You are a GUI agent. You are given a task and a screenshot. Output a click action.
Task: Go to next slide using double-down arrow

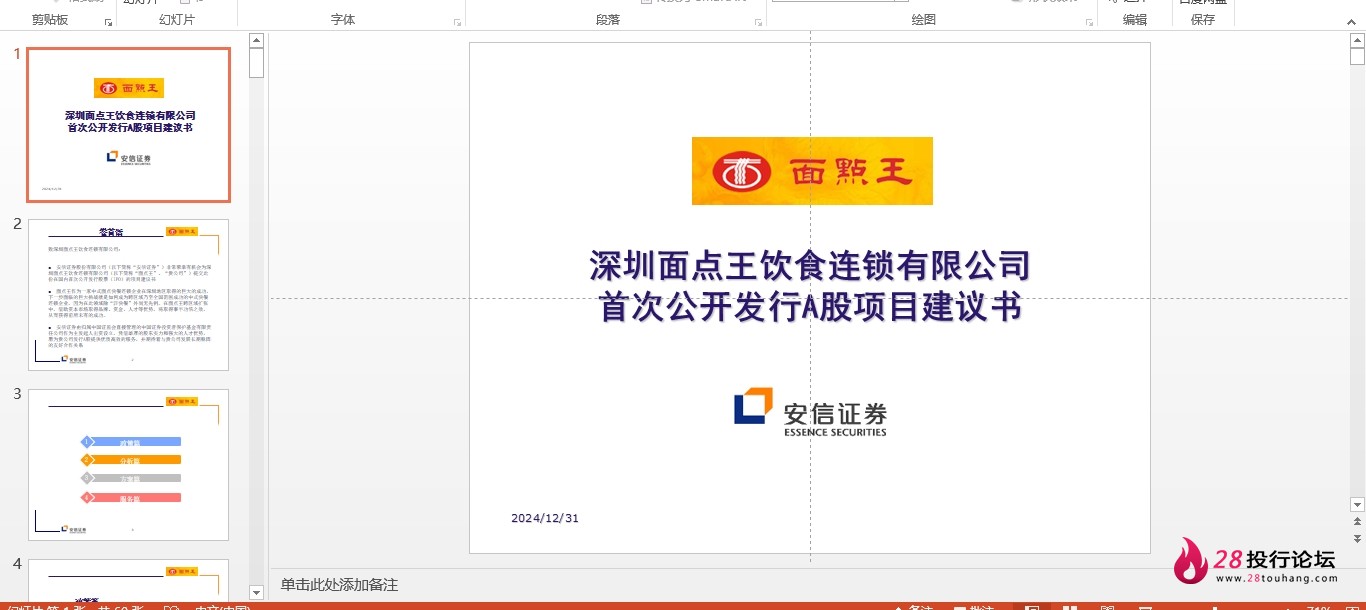(x=1357, y=539)
